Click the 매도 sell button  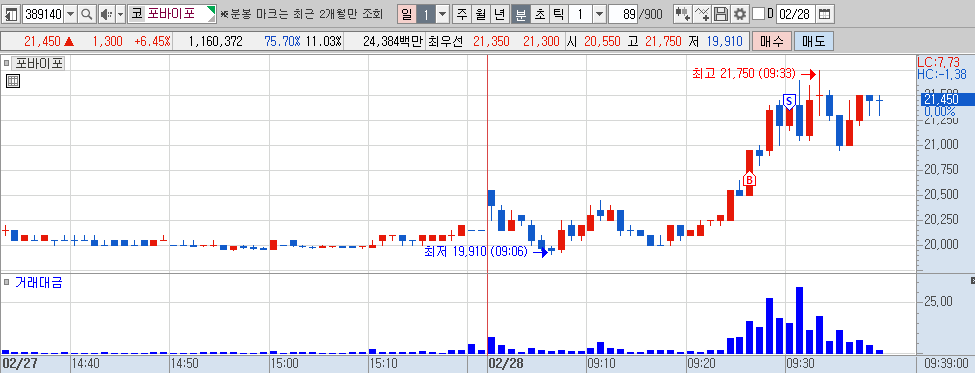coord(814,42)
